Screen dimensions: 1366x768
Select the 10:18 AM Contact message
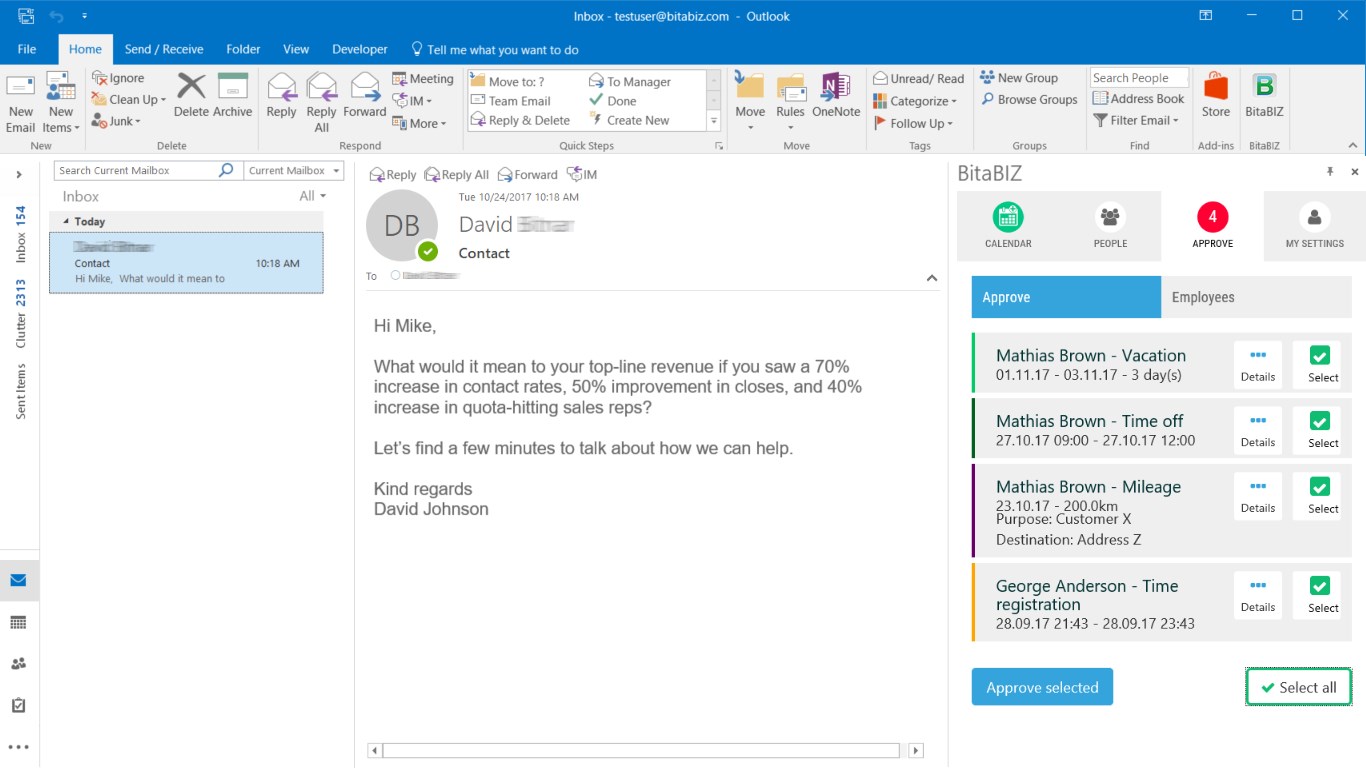click(186, 263)
